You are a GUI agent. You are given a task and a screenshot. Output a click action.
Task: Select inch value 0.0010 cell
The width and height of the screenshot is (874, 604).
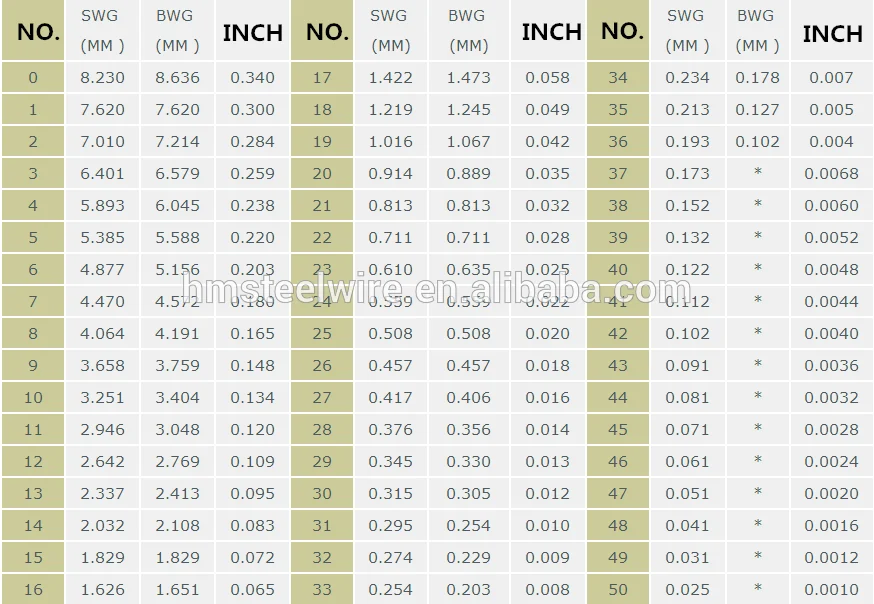[x=831, y=590]
